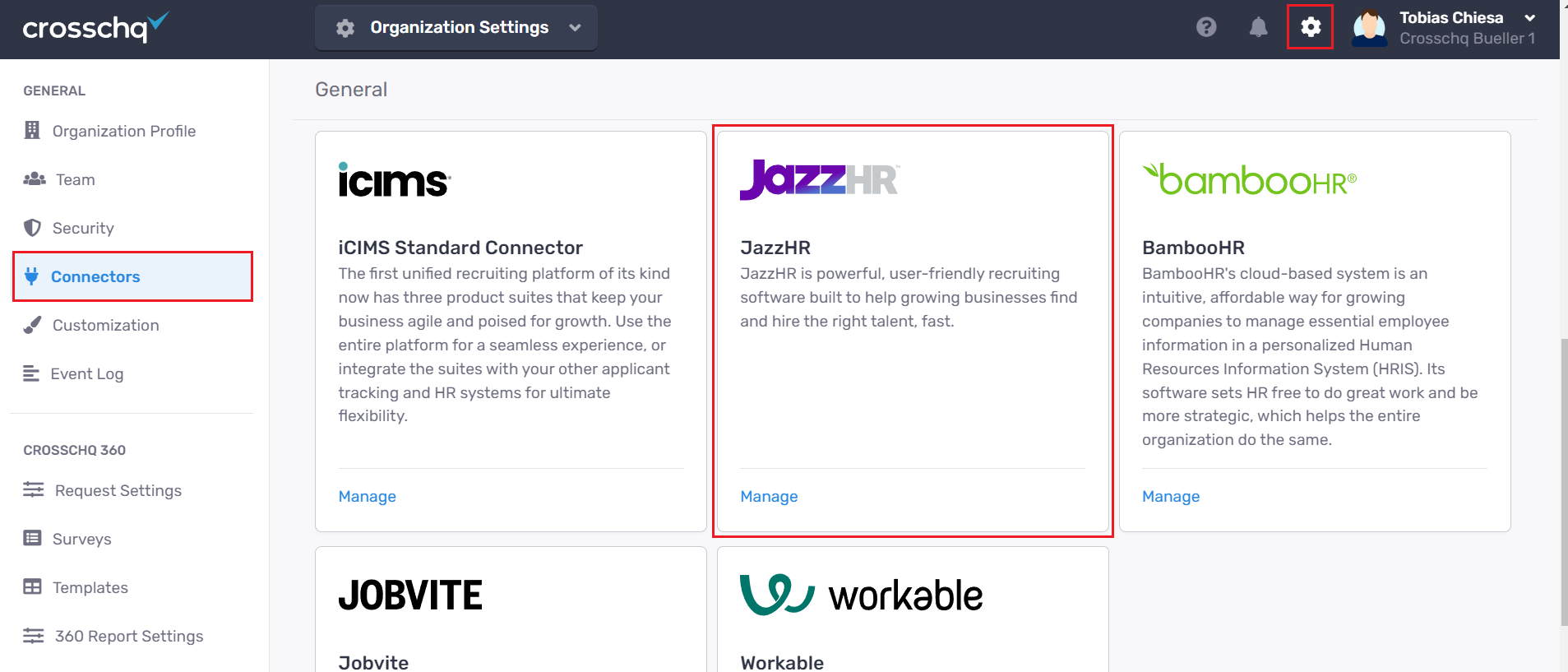Viewport: 1568px width, 672px height.
Task: Click the gear icon in Organization Settings
Action: click(345, 28)
